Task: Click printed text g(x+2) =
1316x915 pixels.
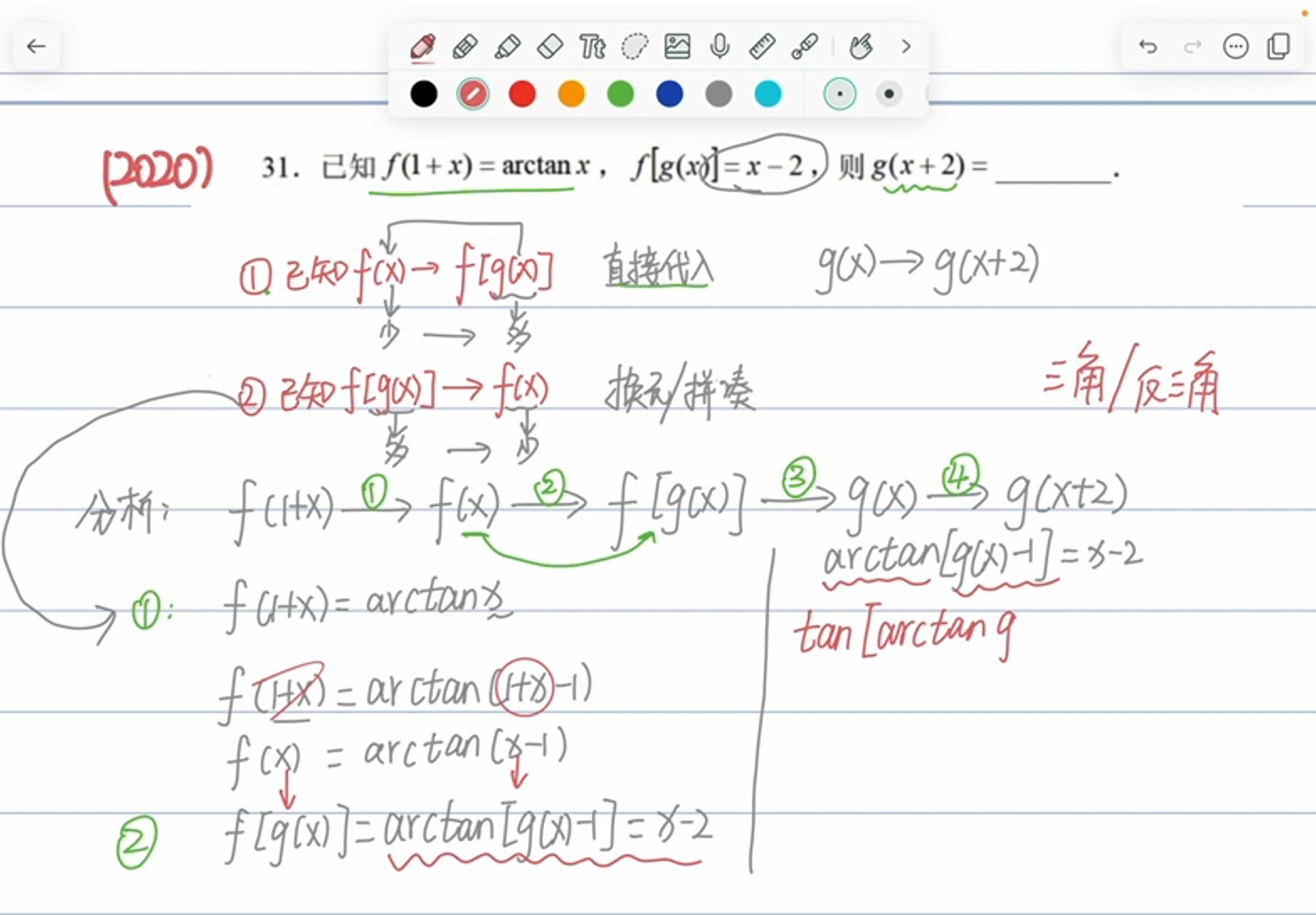Action: point(929,166)
